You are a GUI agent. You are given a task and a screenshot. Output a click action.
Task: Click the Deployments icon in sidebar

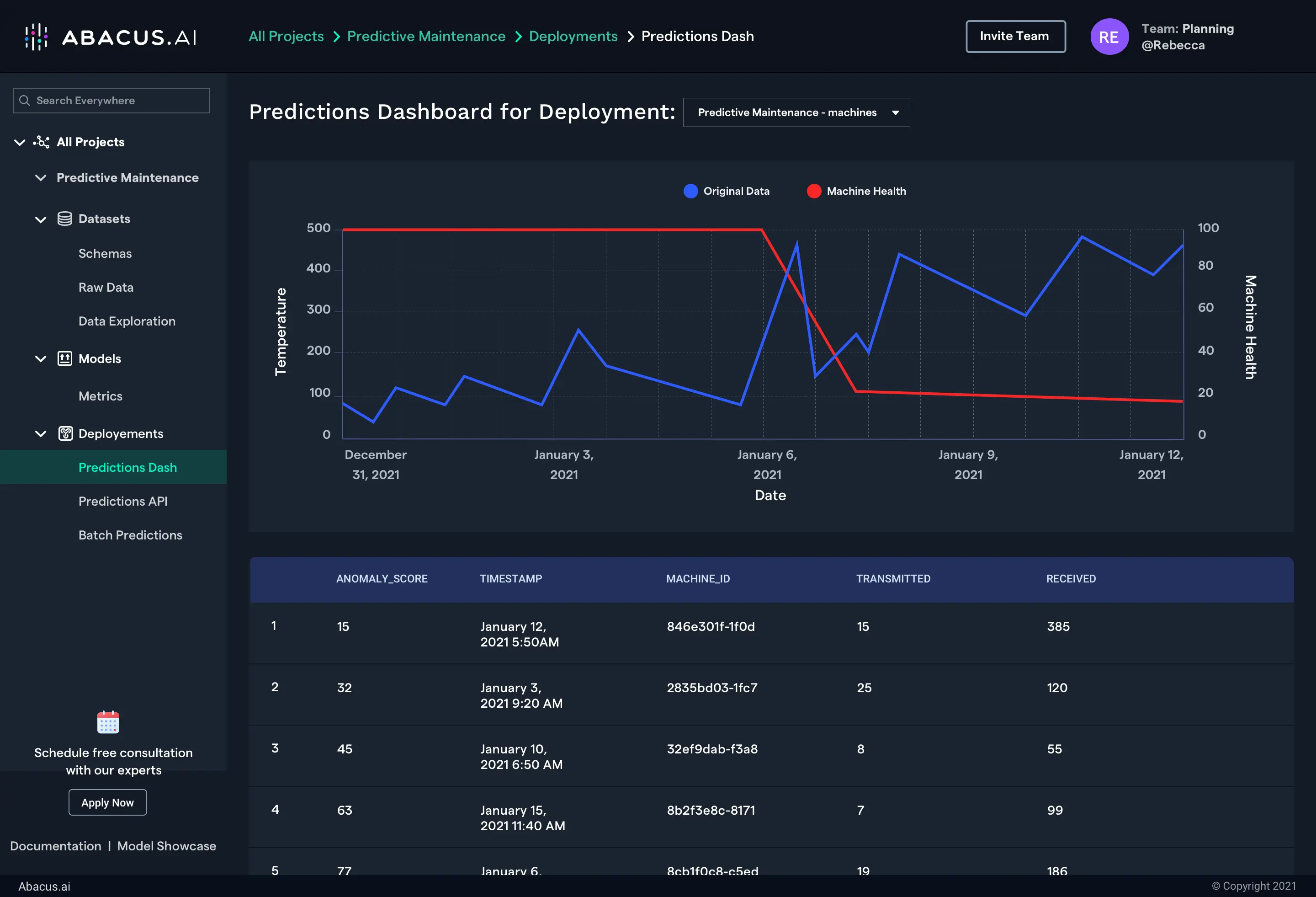pos(65,433)
